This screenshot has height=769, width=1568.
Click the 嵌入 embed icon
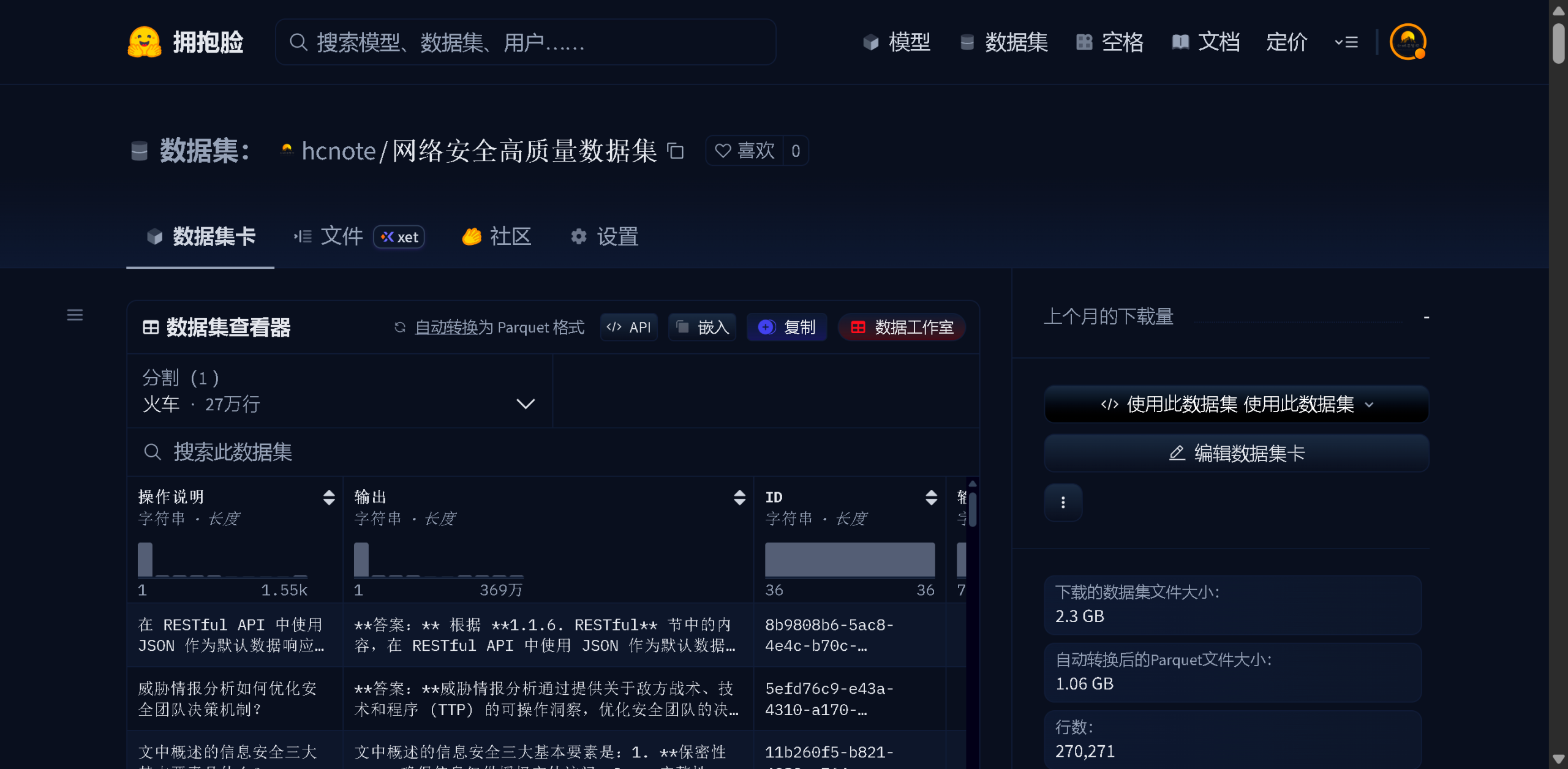coord(684,327)
